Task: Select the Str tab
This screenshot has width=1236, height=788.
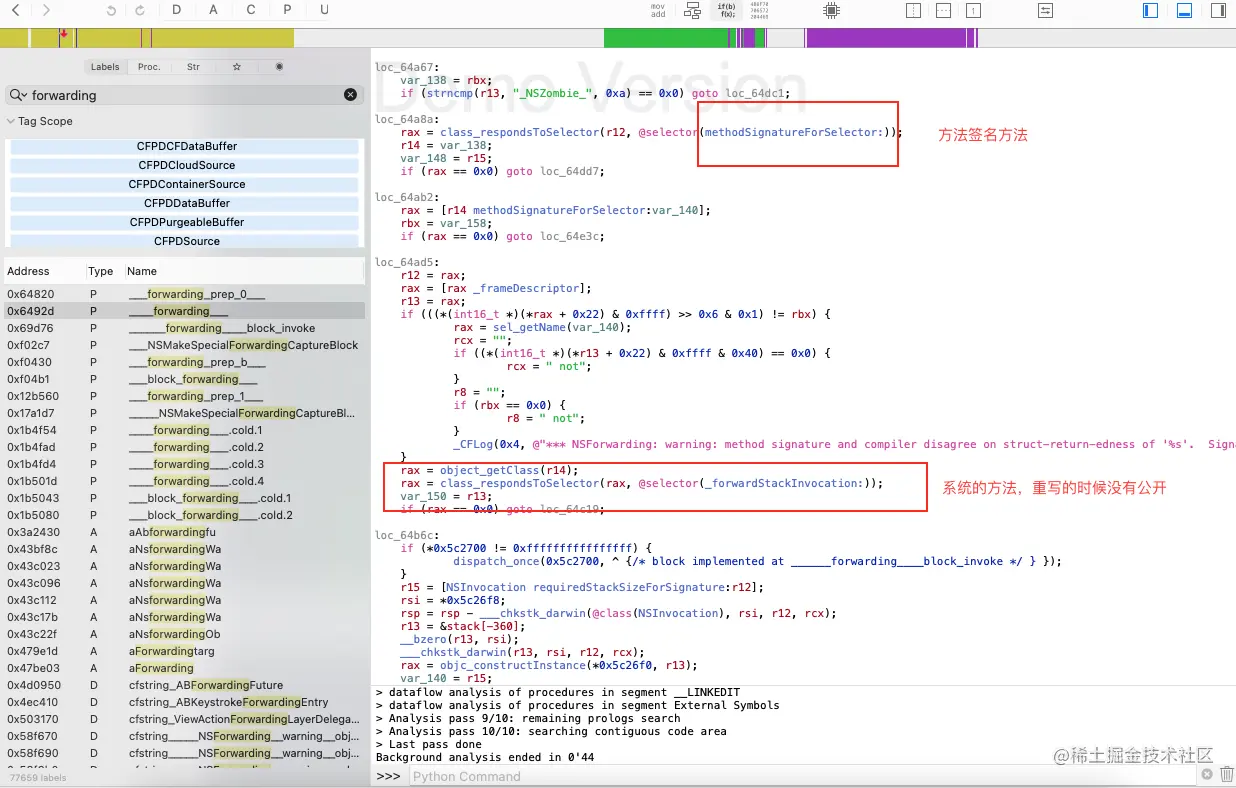Action: (x=193, y=67)
